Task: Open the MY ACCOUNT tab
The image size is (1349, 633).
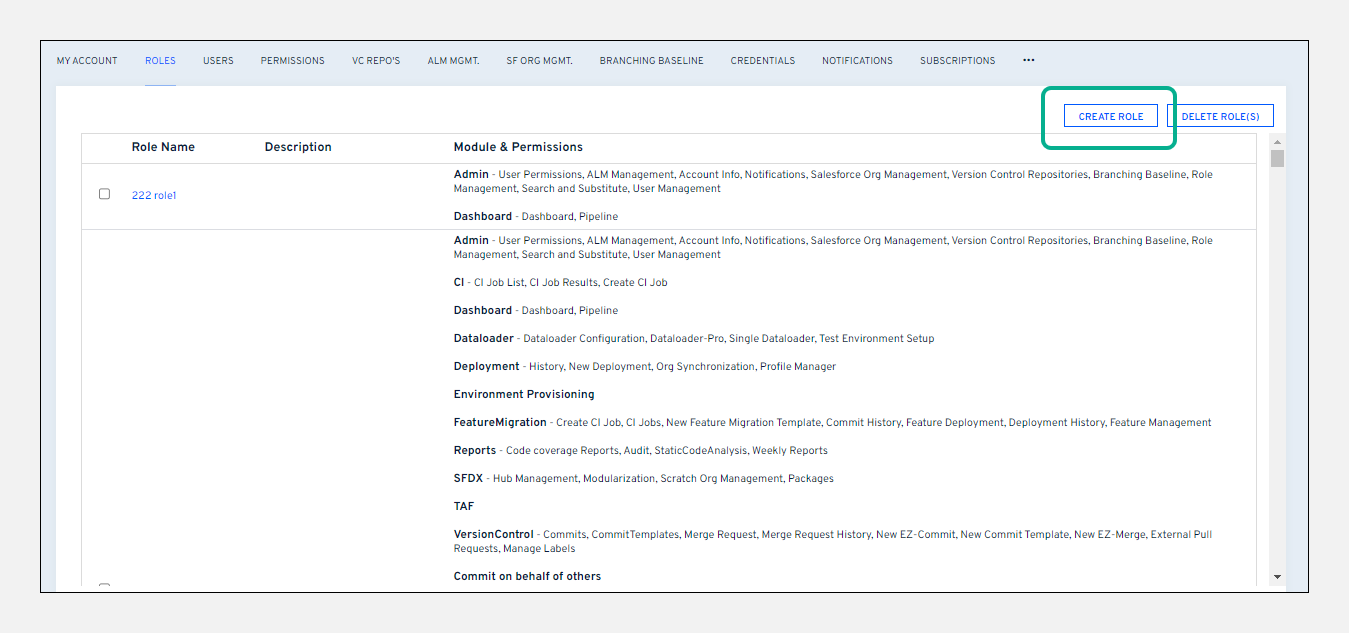Action: 87,60
